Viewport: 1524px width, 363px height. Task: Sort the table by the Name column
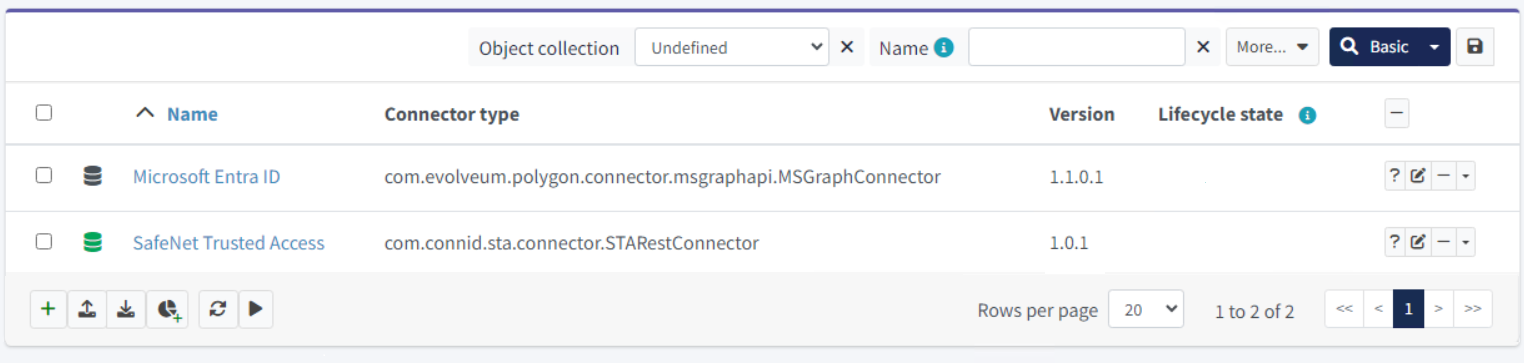pyautogui.click(x=192, y=114)
